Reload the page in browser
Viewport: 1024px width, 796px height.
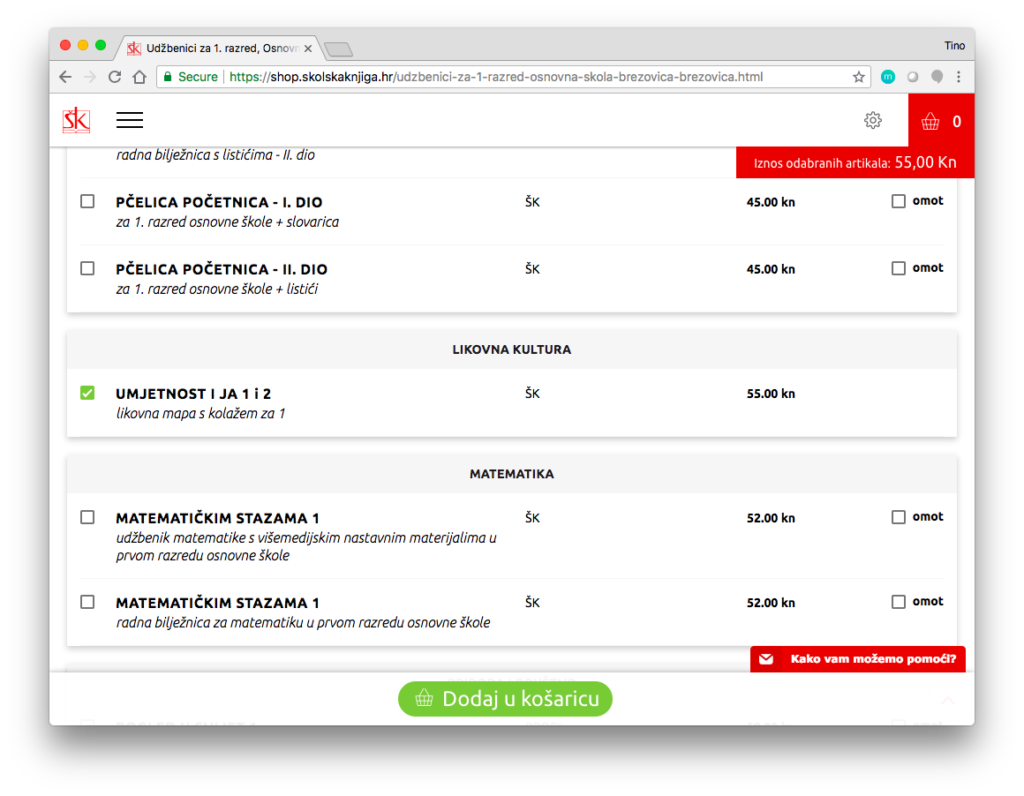115,77
